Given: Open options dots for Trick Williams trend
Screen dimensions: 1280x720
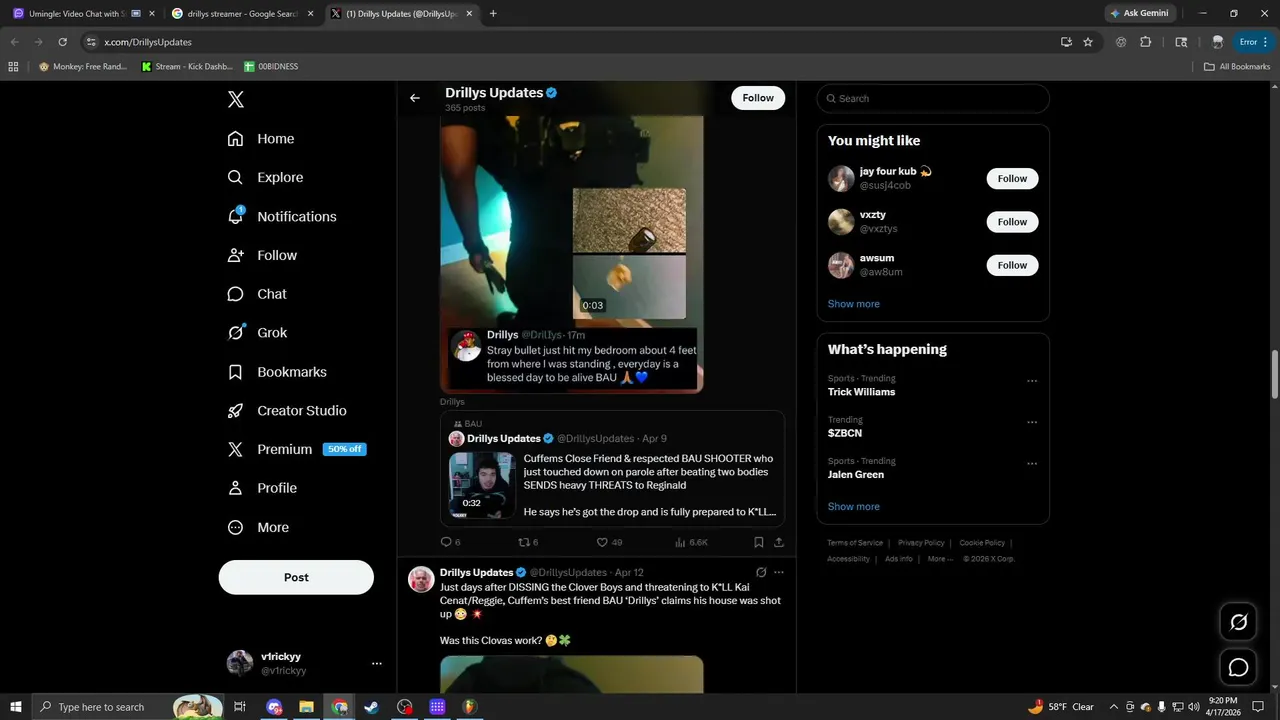Looking at the screenshot, I should coord(1032,381).
